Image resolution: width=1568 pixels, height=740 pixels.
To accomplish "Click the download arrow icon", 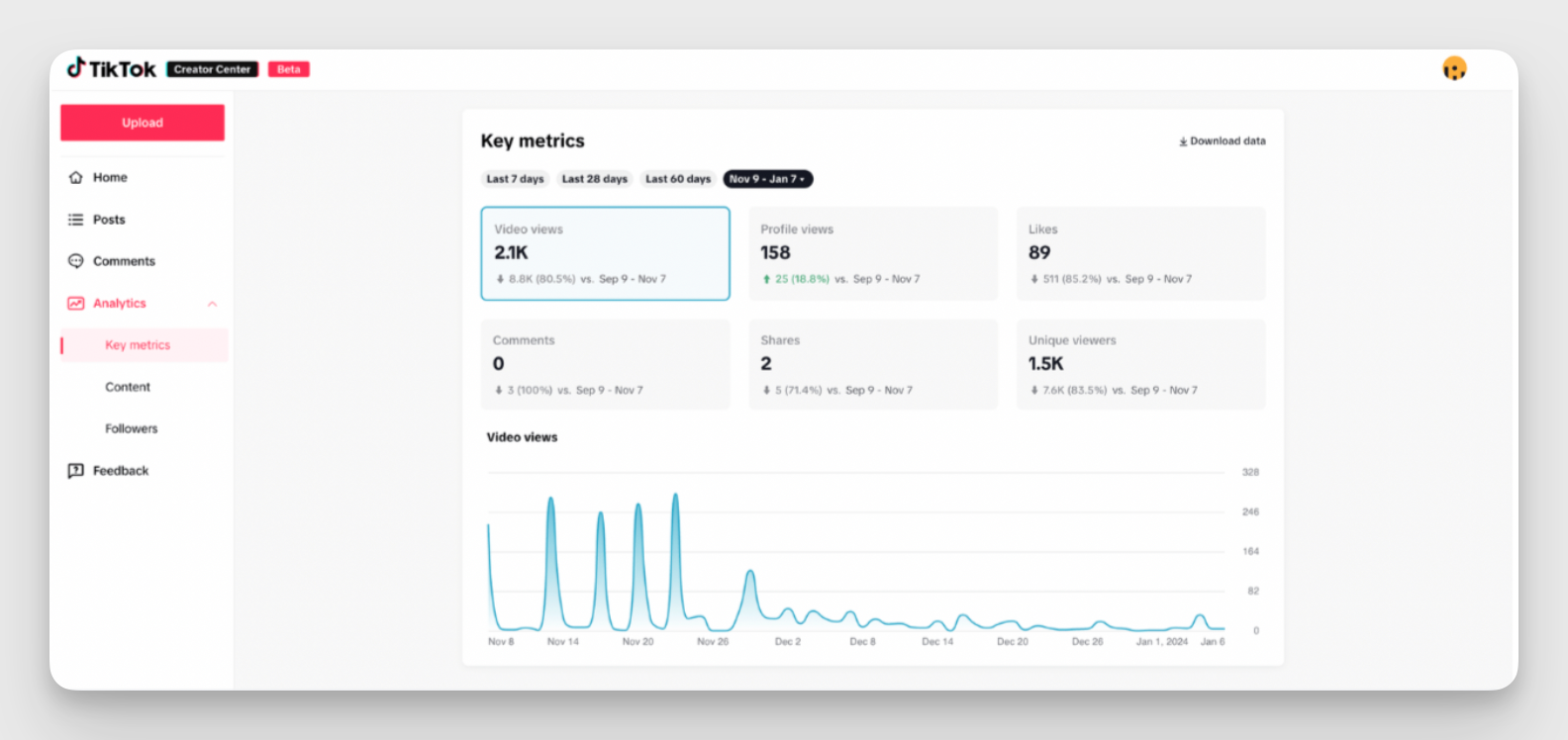I will point(1183,141).
